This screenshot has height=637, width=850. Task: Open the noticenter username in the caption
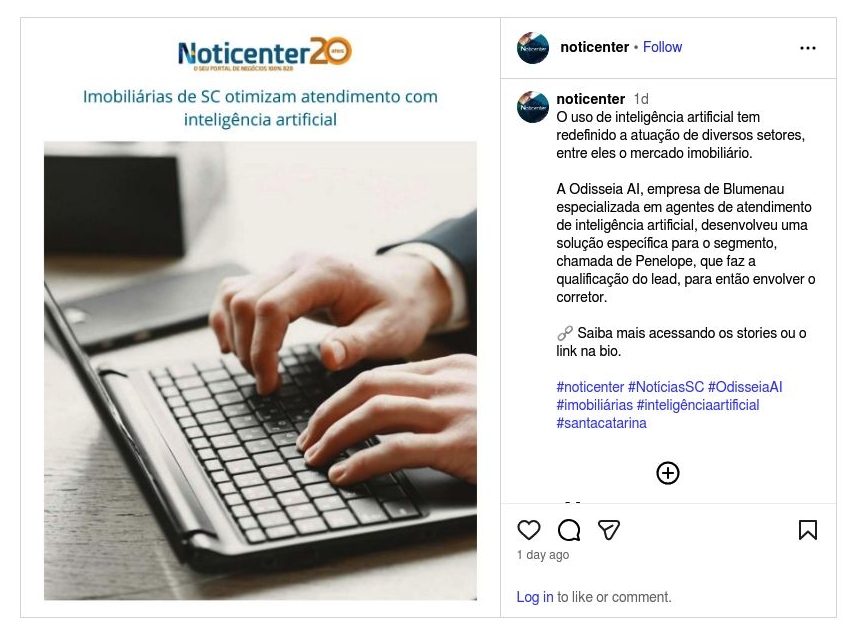[x=590, y=99]
